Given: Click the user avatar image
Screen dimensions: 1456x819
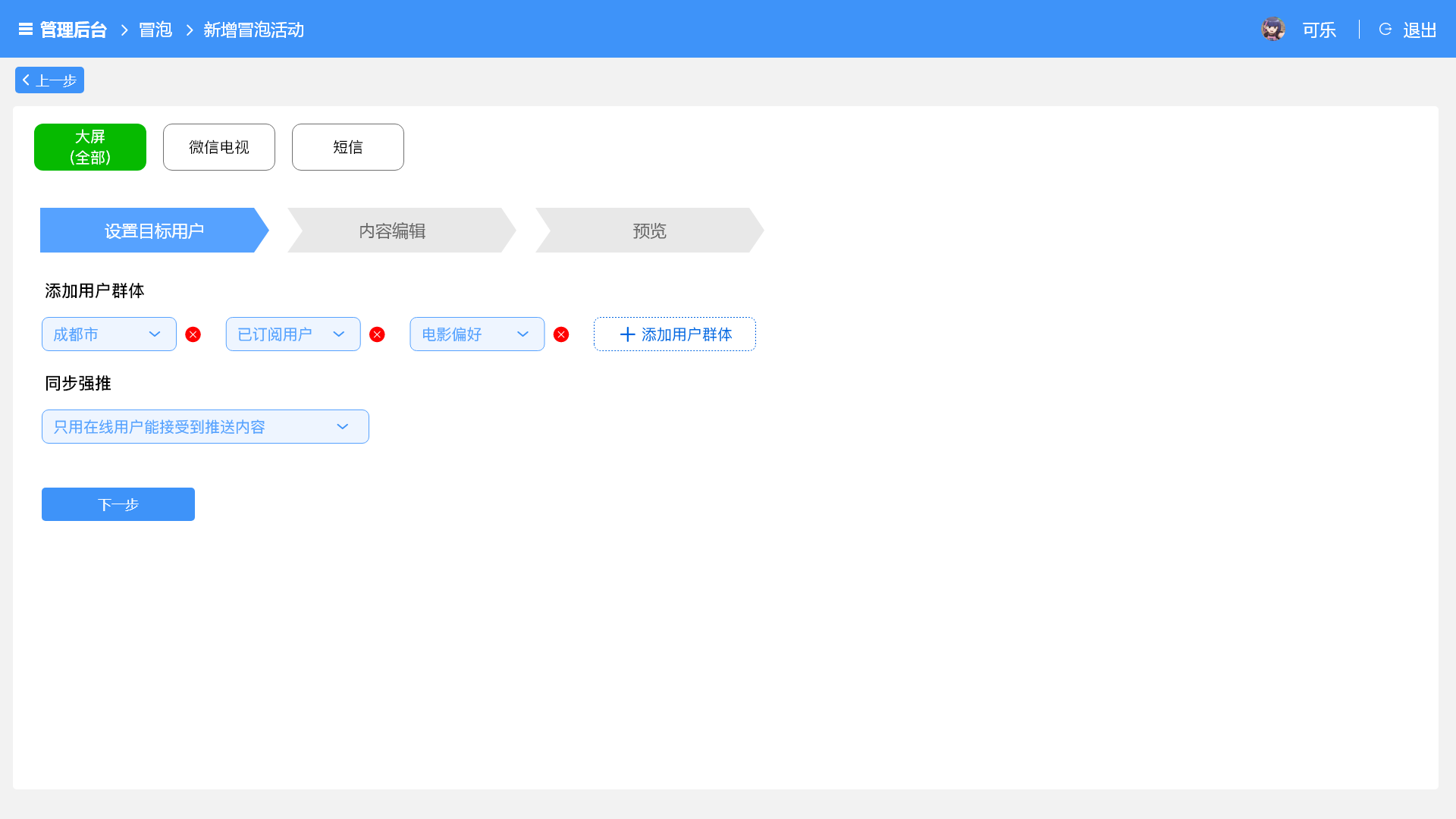Looking at the screenshot, I should pos(1272,30).
